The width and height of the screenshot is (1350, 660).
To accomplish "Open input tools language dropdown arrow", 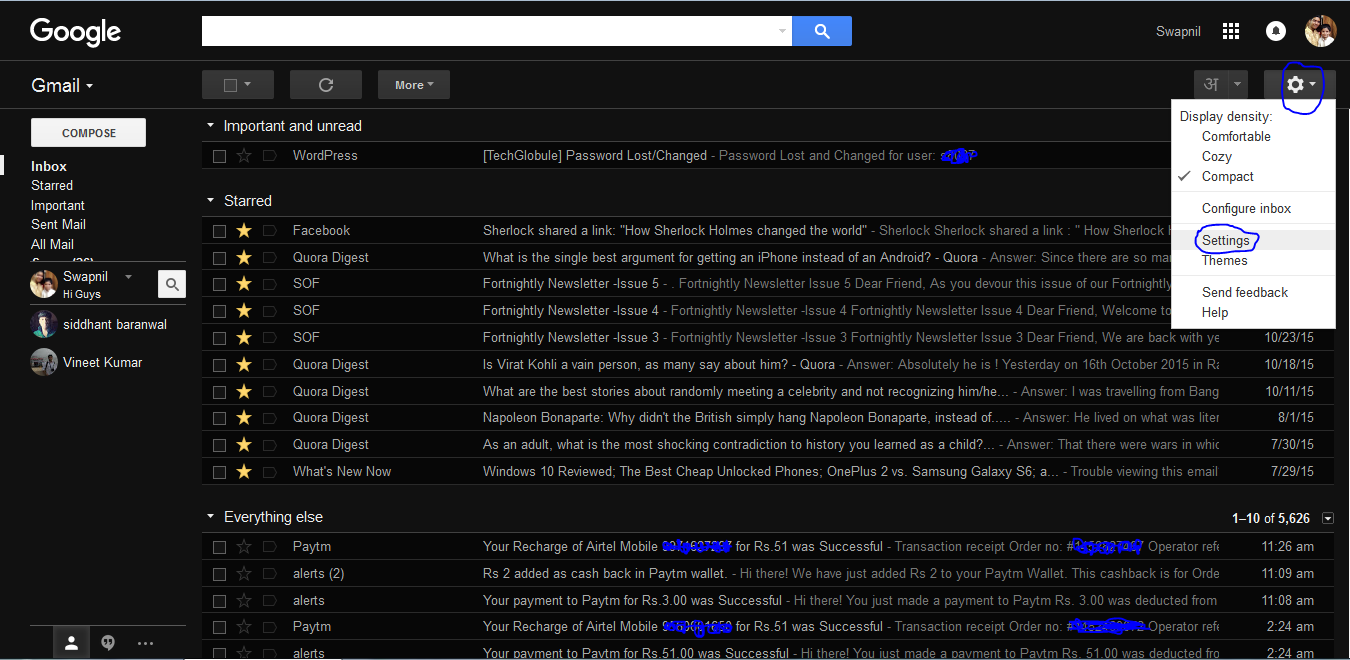I will click(x=1238, y=85).
